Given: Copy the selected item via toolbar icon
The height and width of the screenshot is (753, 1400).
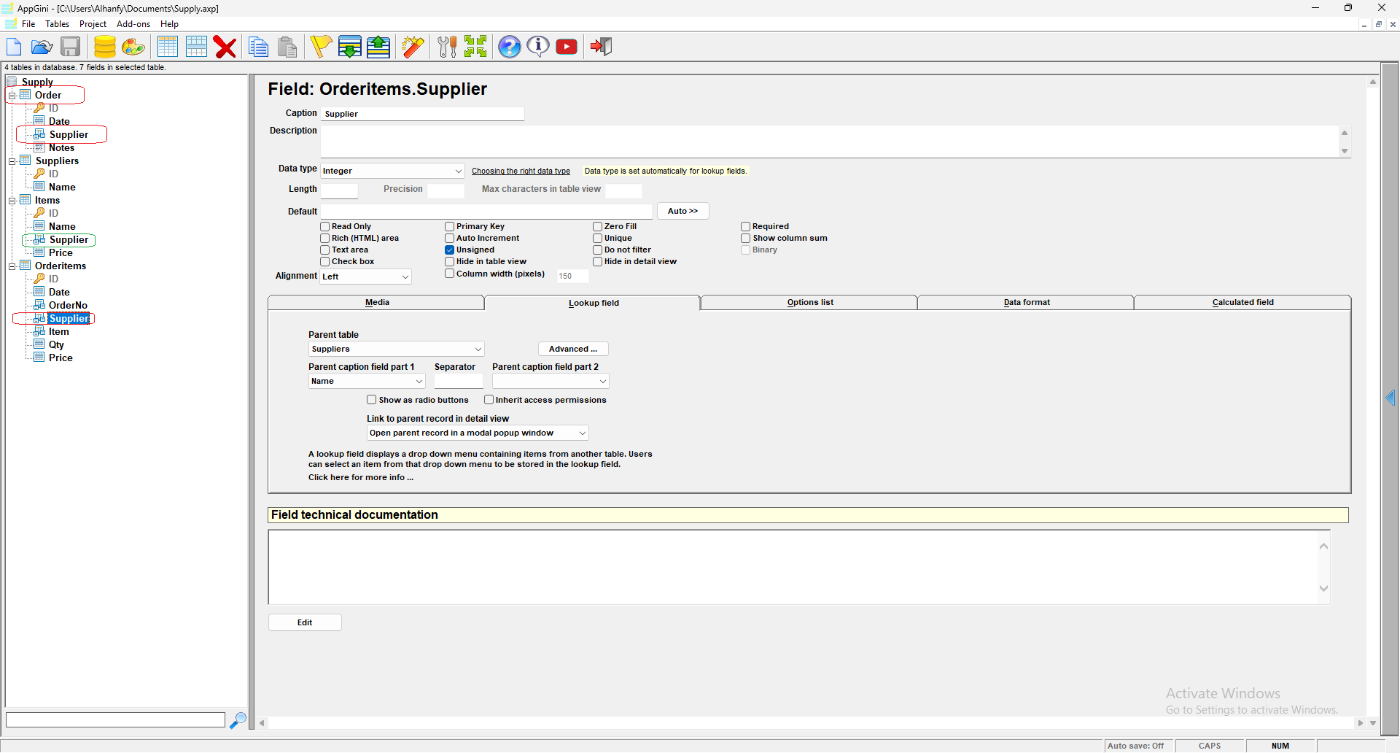Looking at the screenshot, I should coord(259,47).
